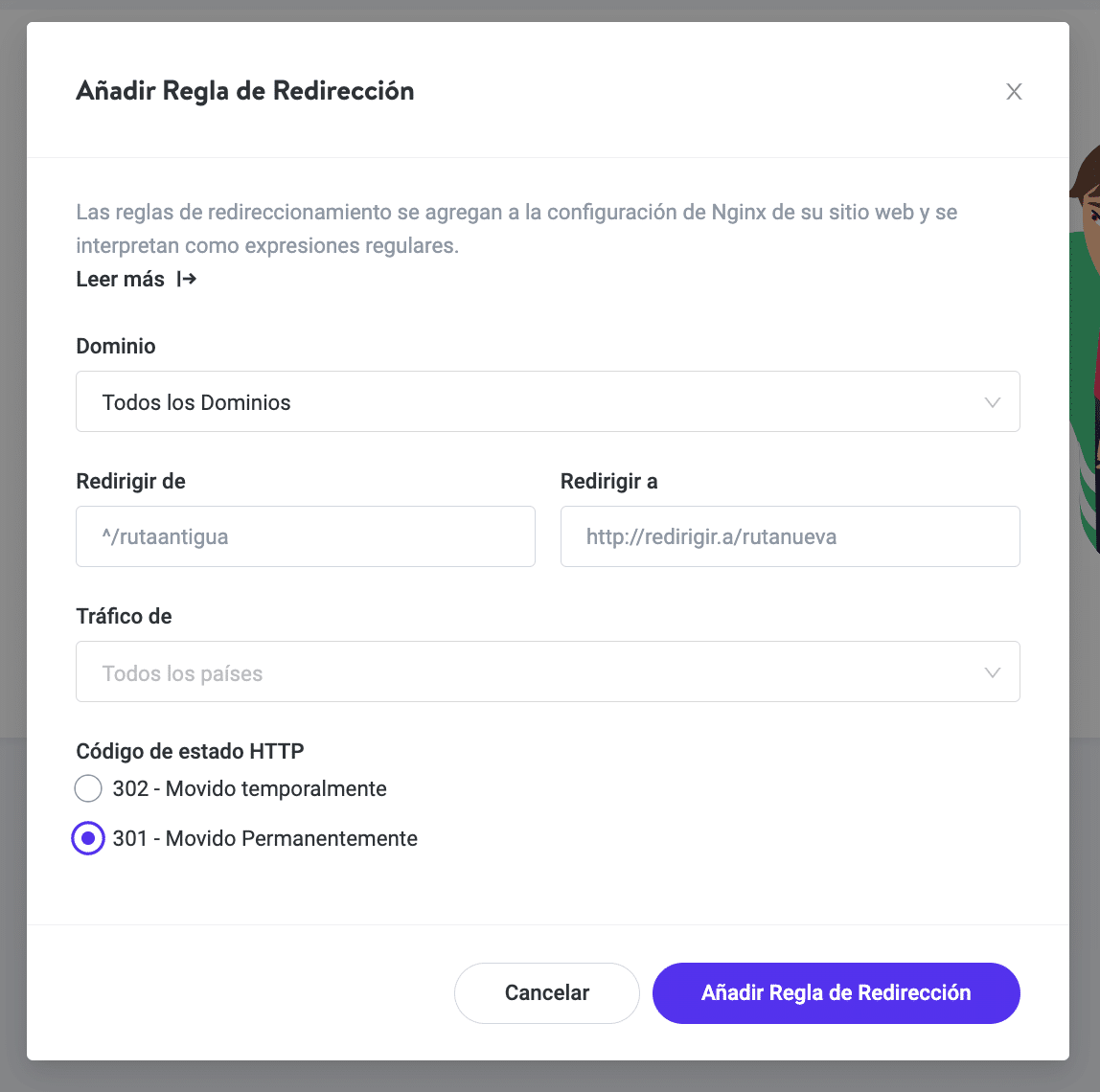Click the chevron on the Dominio dropdown
1100x1092 pixels.
993,402
